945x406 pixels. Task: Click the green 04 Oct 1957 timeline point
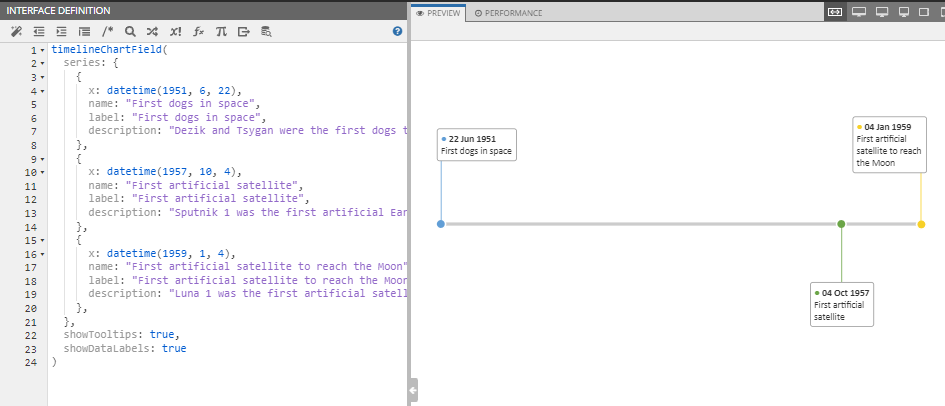(841, 224)
